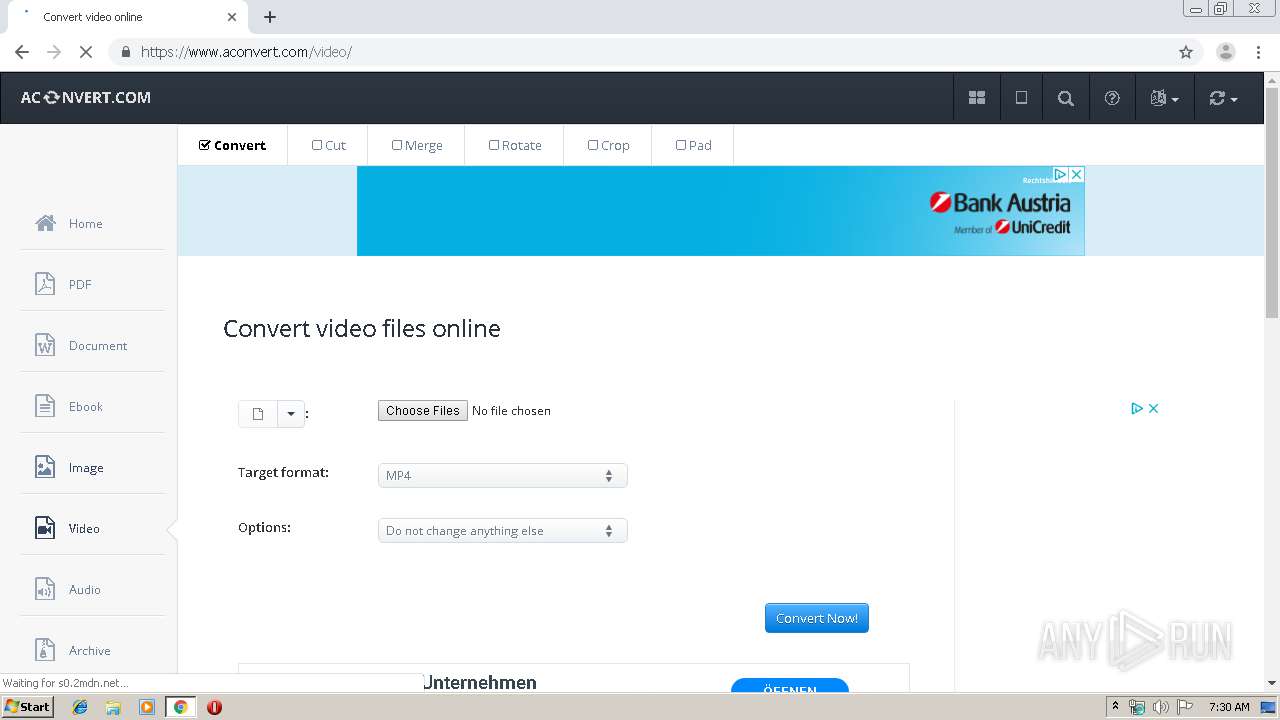Expand the file source dropdown arrow
This screenshot has width=1280, height=720.
pos(291,414)
